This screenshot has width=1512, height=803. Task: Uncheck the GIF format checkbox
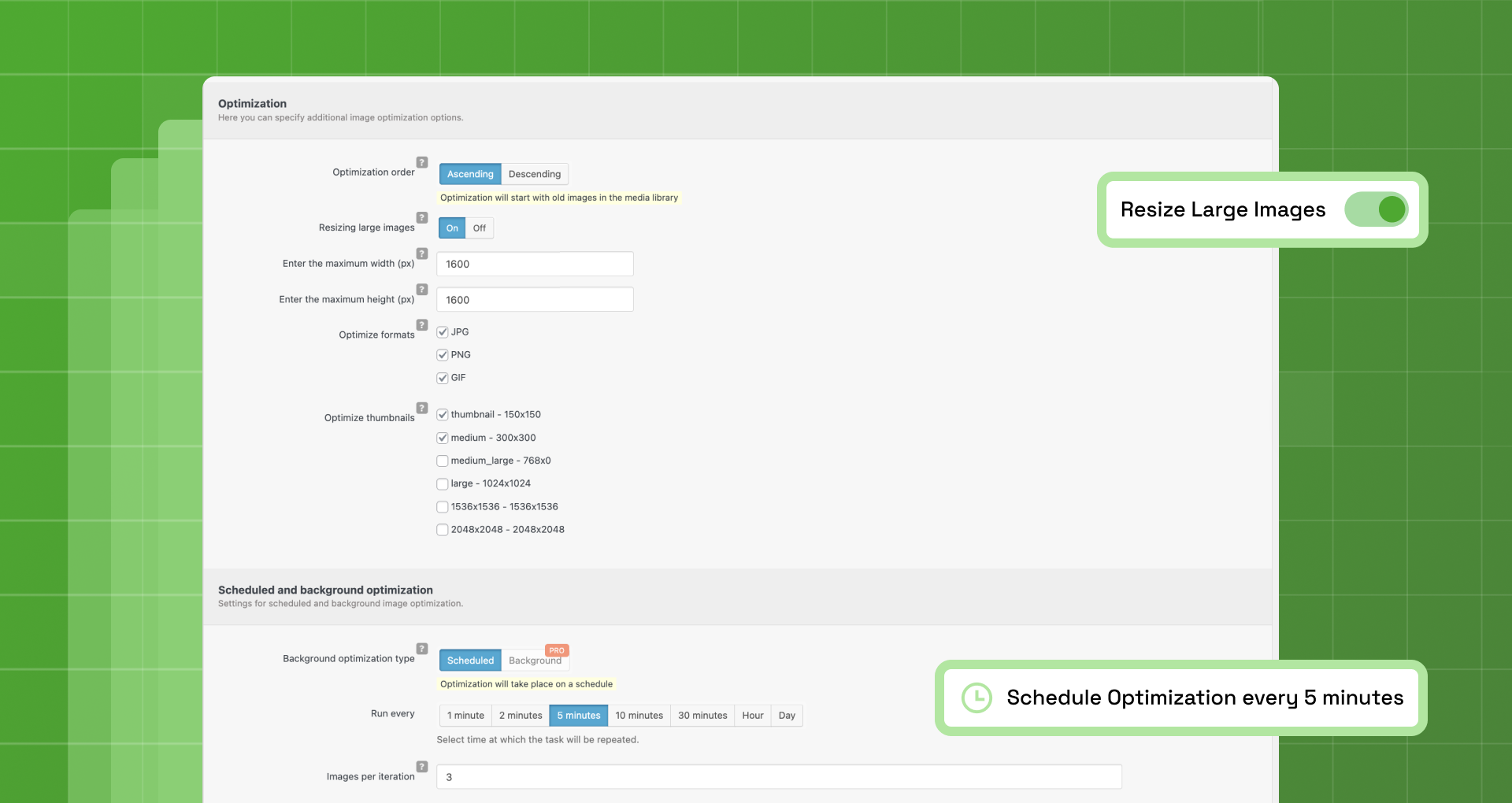pyautogui.click(x=442, y=377)
